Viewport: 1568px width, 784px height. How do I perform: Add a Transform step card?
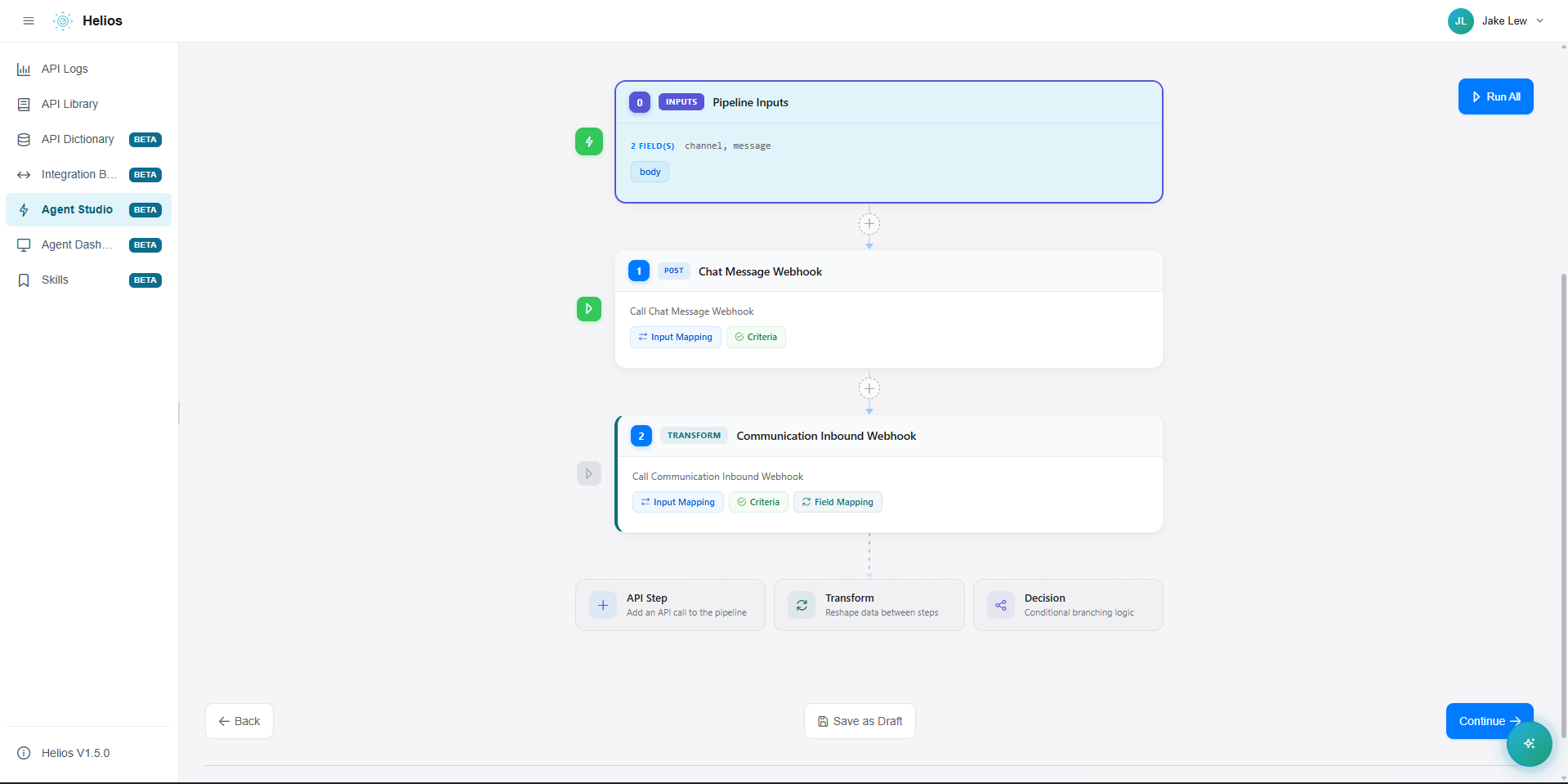[x=869, y=605]
